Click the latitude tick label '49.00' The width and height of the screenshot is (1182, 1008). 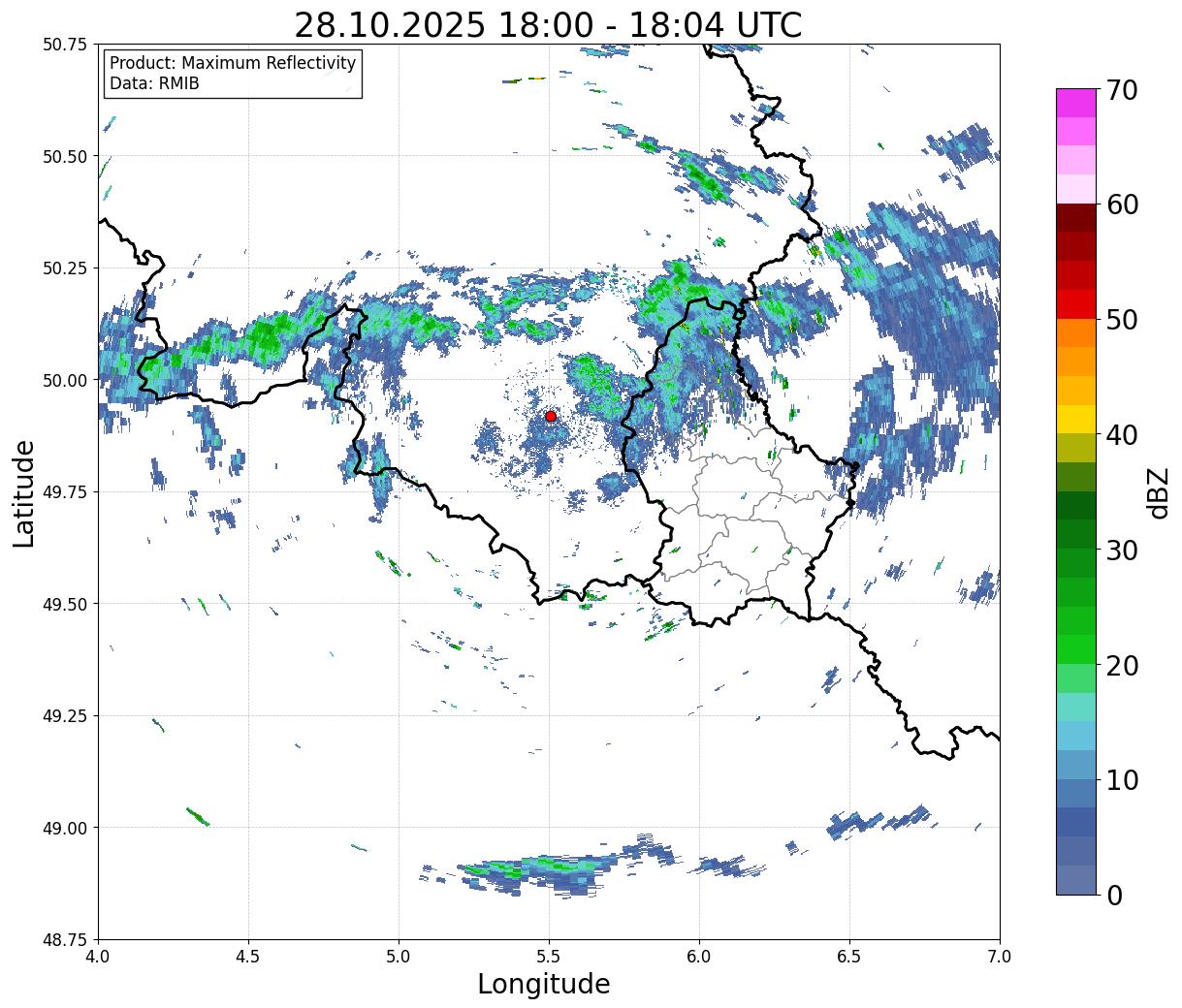click(65, 828)
